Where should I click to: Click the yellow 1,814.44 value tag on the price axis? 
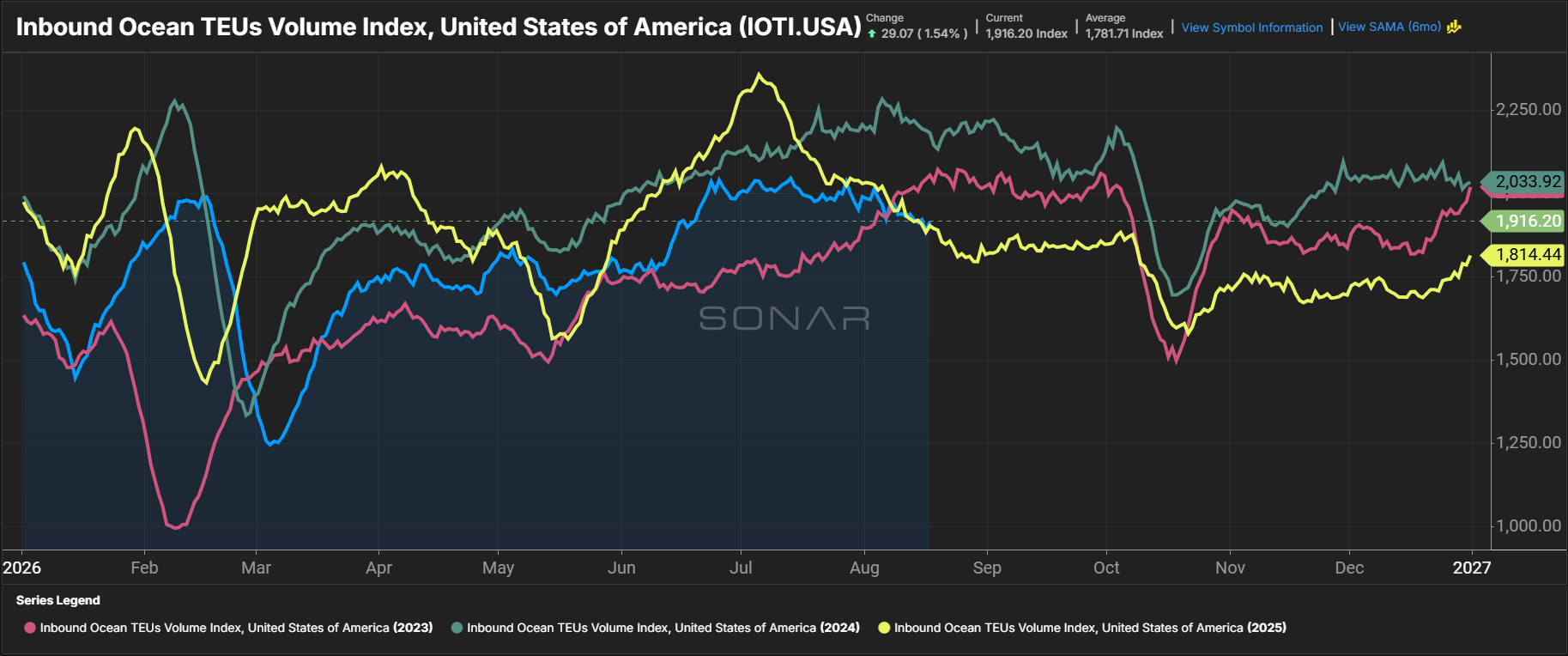[1523, 254]
